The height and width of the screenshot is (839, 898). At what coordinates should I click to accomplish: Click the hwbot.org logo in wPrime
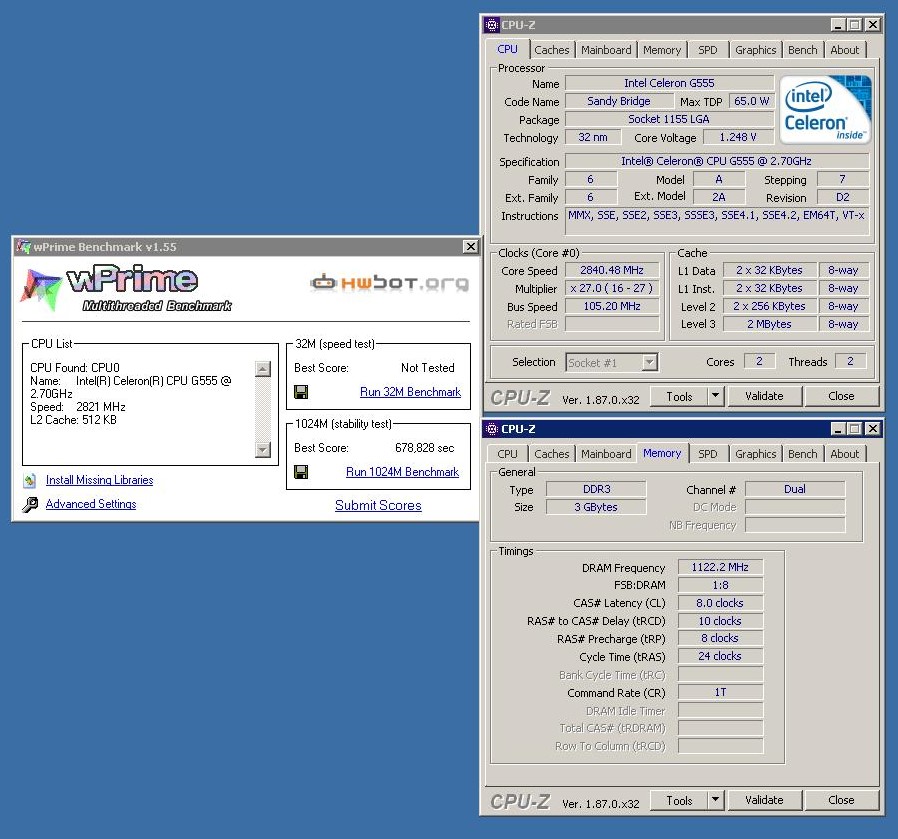click(x=389, y=282)
